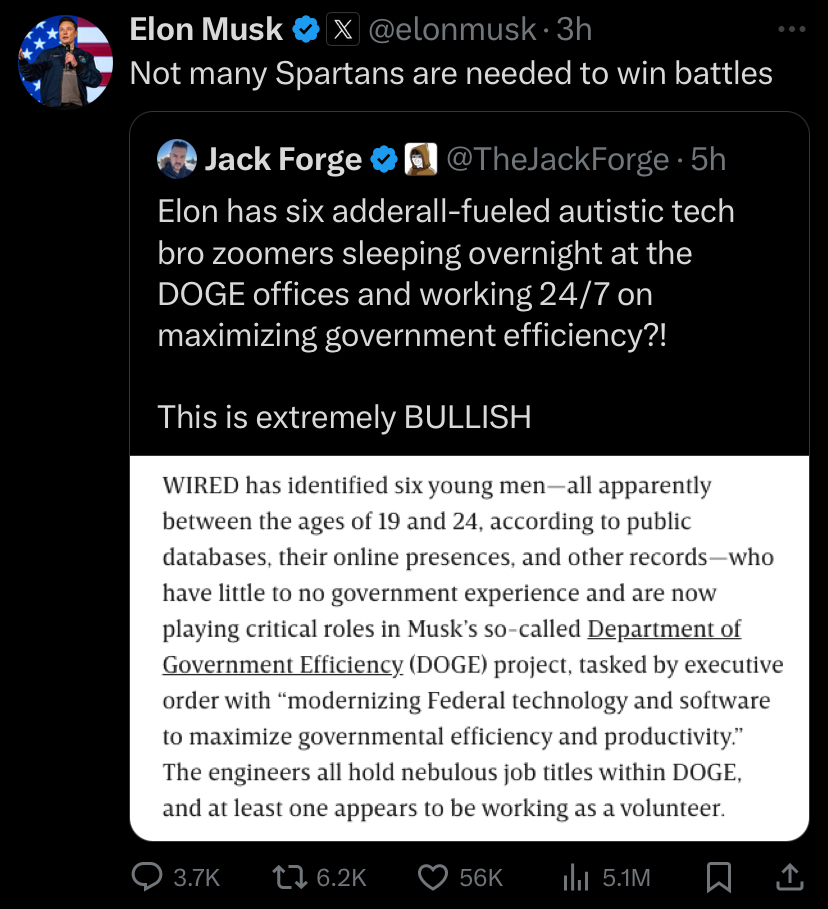Share the post via upload icon

(x=790, y=877)
